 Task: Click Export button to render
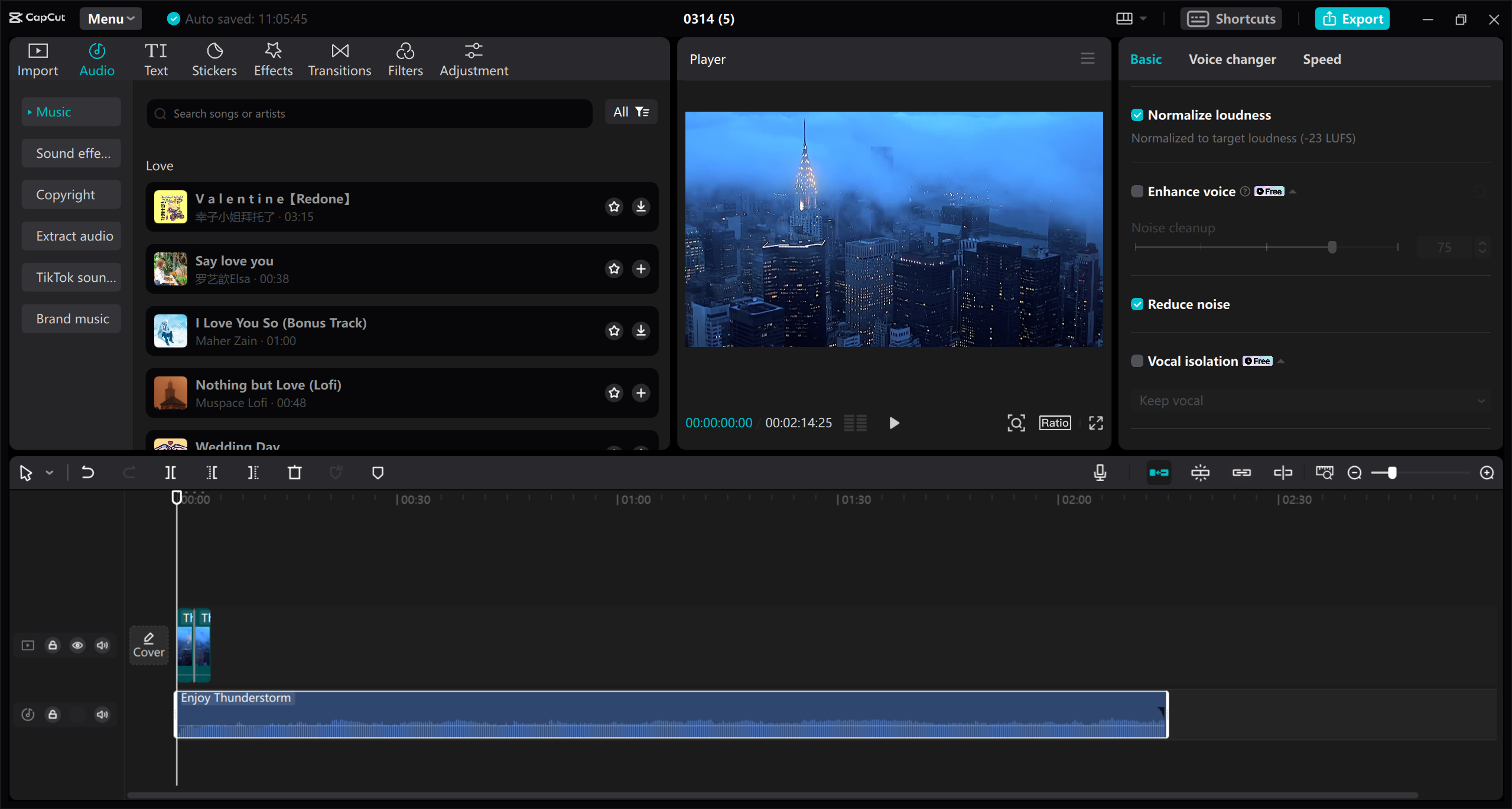coord(1353,18)
